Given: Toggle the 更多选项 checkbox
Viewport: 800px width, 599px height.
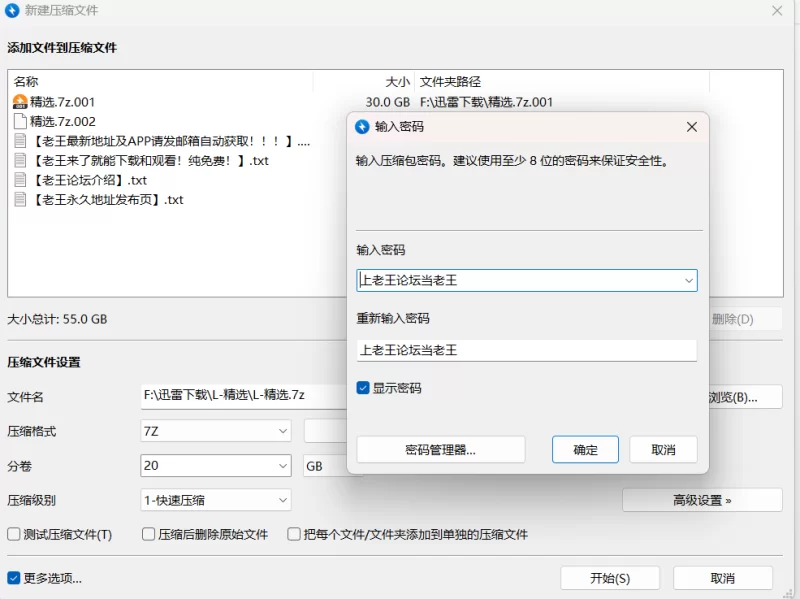Looking at the screenshot, I should (x=14, y=578).
